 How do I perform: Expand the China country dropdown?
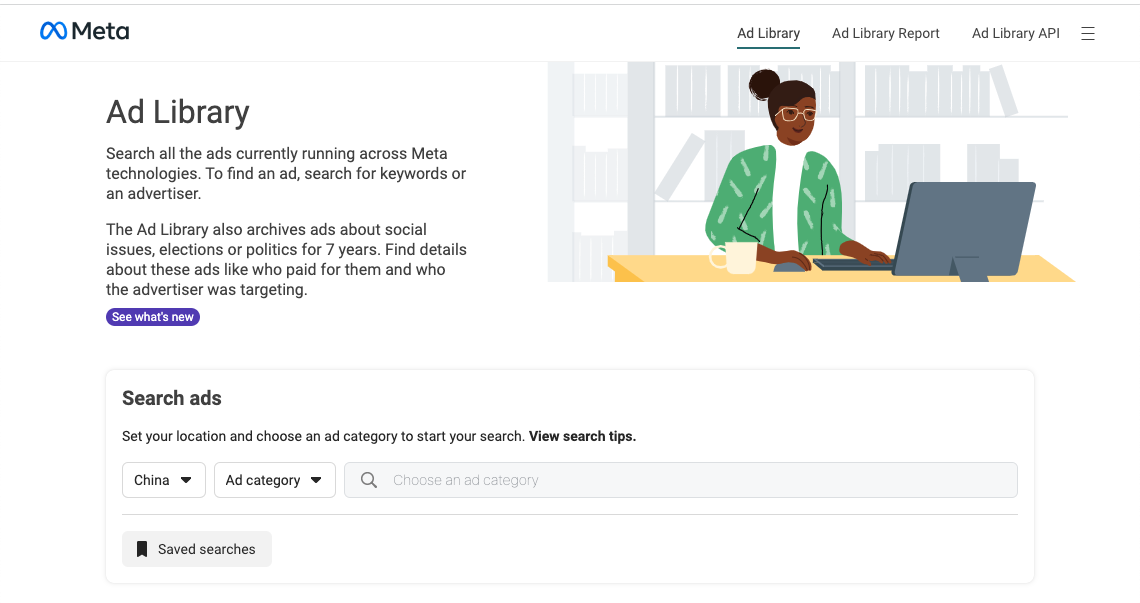163,480
